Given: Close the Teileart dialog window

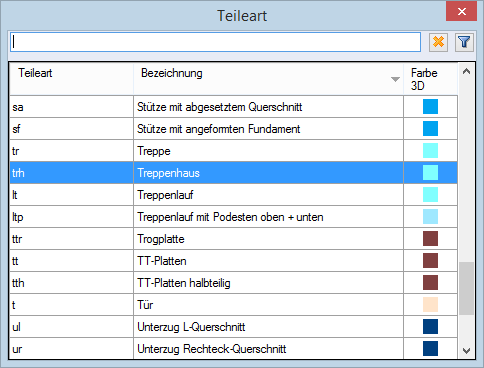Looking at the screenshot, I should coord(462,12).
